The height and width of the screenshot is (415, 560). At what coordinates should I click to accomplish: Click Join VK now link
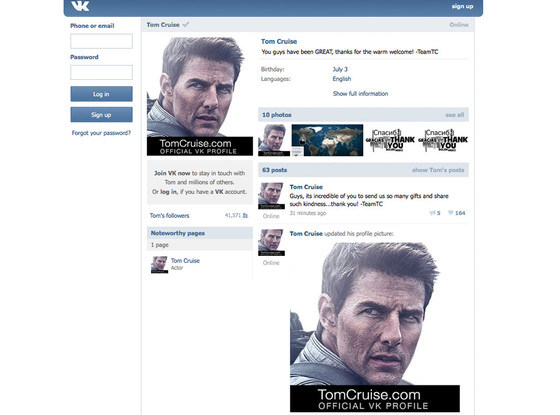[172, 173]
